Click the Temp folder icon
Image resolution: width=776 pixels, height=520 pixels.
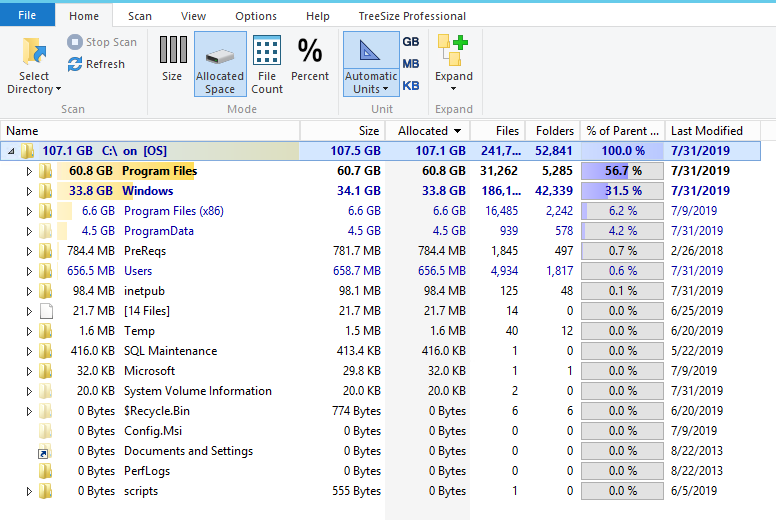tap(46, 331)
